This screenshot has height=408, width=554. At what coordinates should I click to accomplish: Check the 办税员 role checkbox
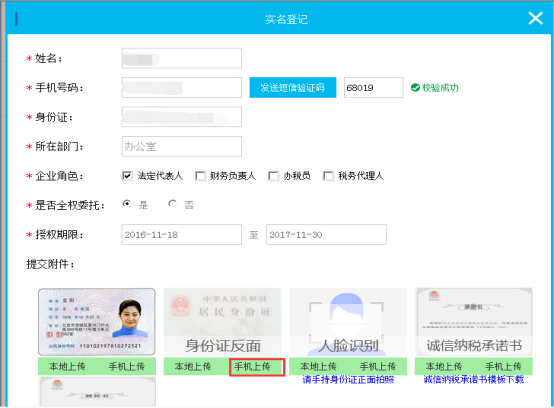[273, 176]
